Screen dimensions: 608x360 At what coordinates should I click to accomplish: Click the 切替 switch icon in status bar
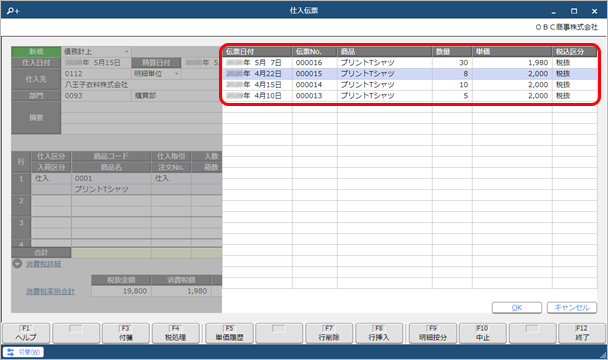click(10, 352)
